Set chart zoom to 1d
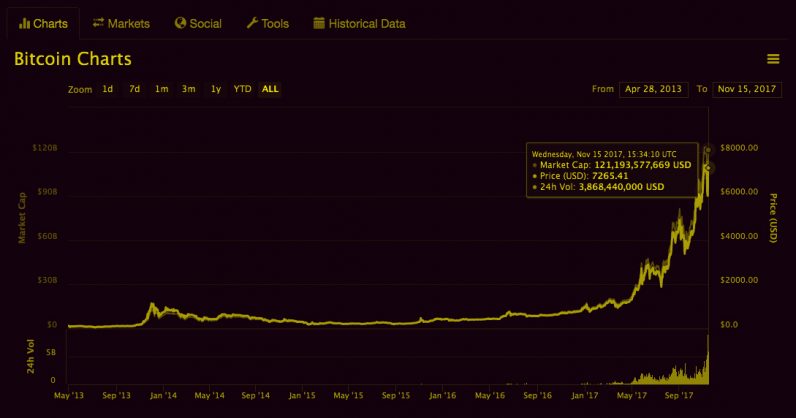This screenshot has width=796, height=418. click(x=107, y=89)
